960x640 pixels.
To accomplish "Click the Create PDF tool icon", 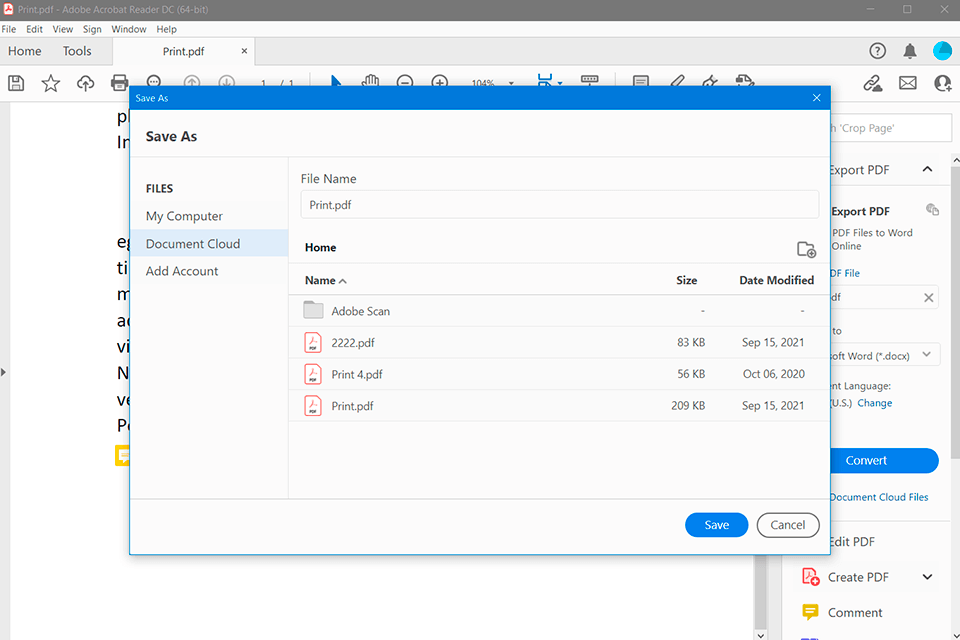I will [x=811, y=577].
